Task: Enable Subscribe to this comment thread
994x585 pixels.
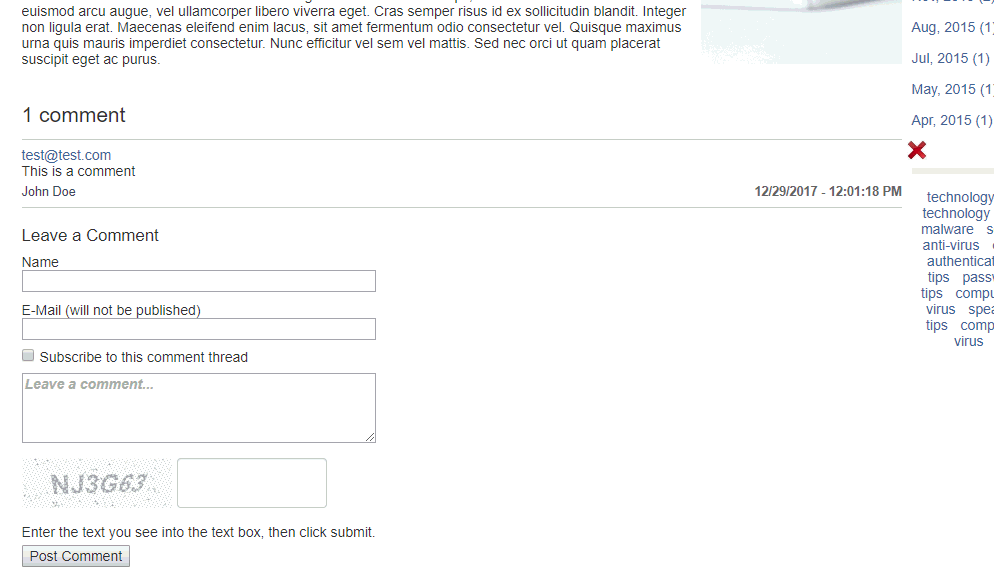Action: [x=29, y=356]
